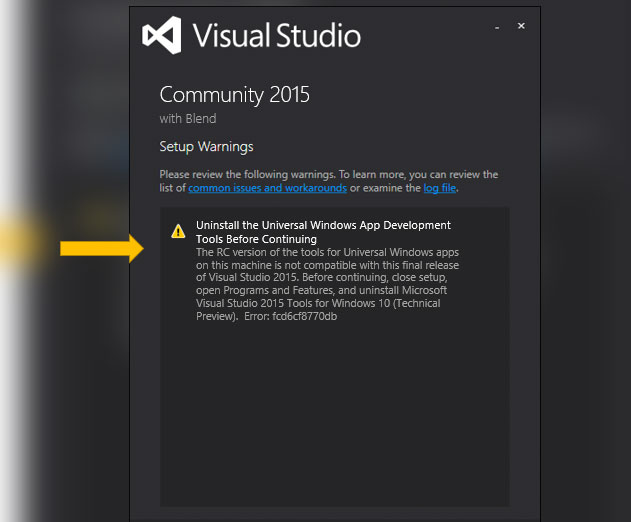Screen dimensions: 631x522
Task: Click the Visual Studio logo icon
Action: click(162, 35)
